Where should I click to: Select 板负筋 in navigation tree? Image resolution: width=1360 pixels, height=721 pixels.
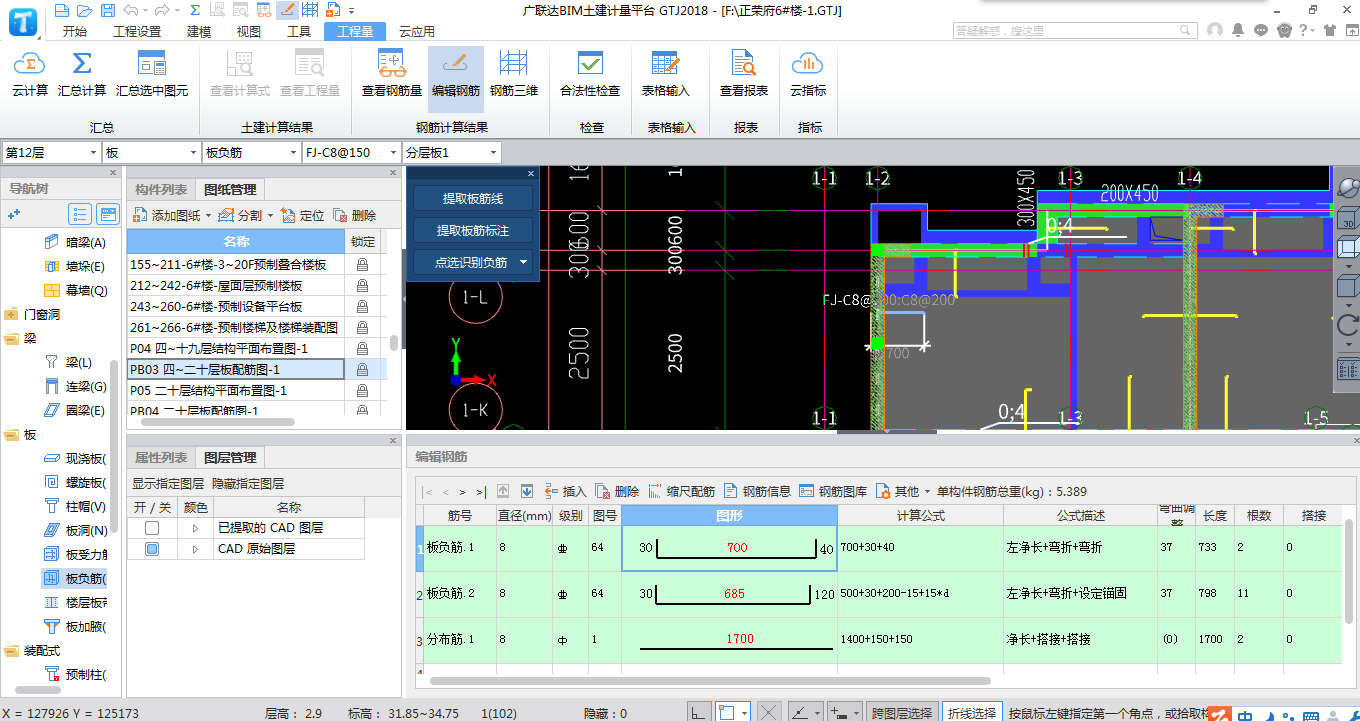tap(76, 578)
